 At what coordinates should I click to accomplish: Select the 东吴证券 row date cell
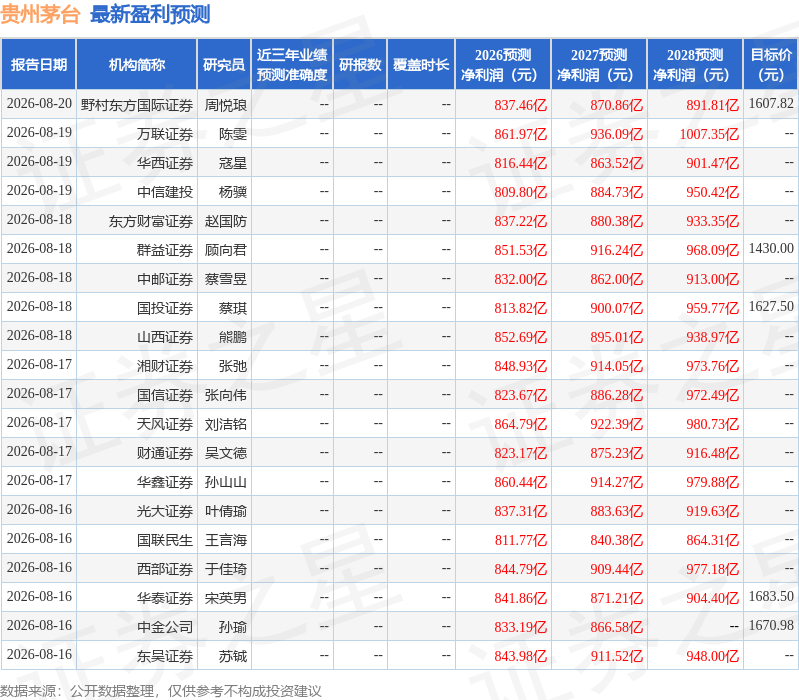click(x=39, y=654)
